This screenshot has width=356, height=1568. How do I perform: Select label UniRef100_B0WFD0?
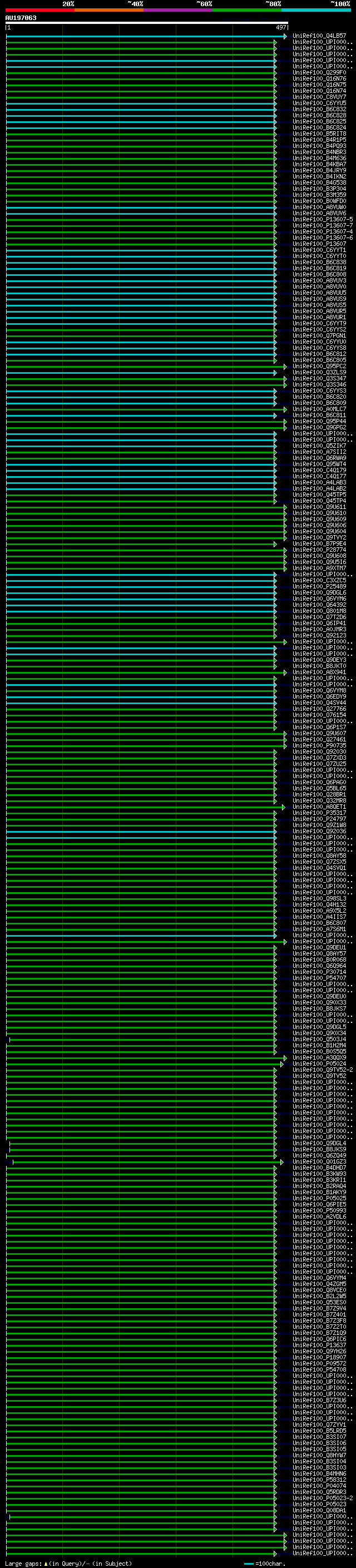(x=319, y=201)
